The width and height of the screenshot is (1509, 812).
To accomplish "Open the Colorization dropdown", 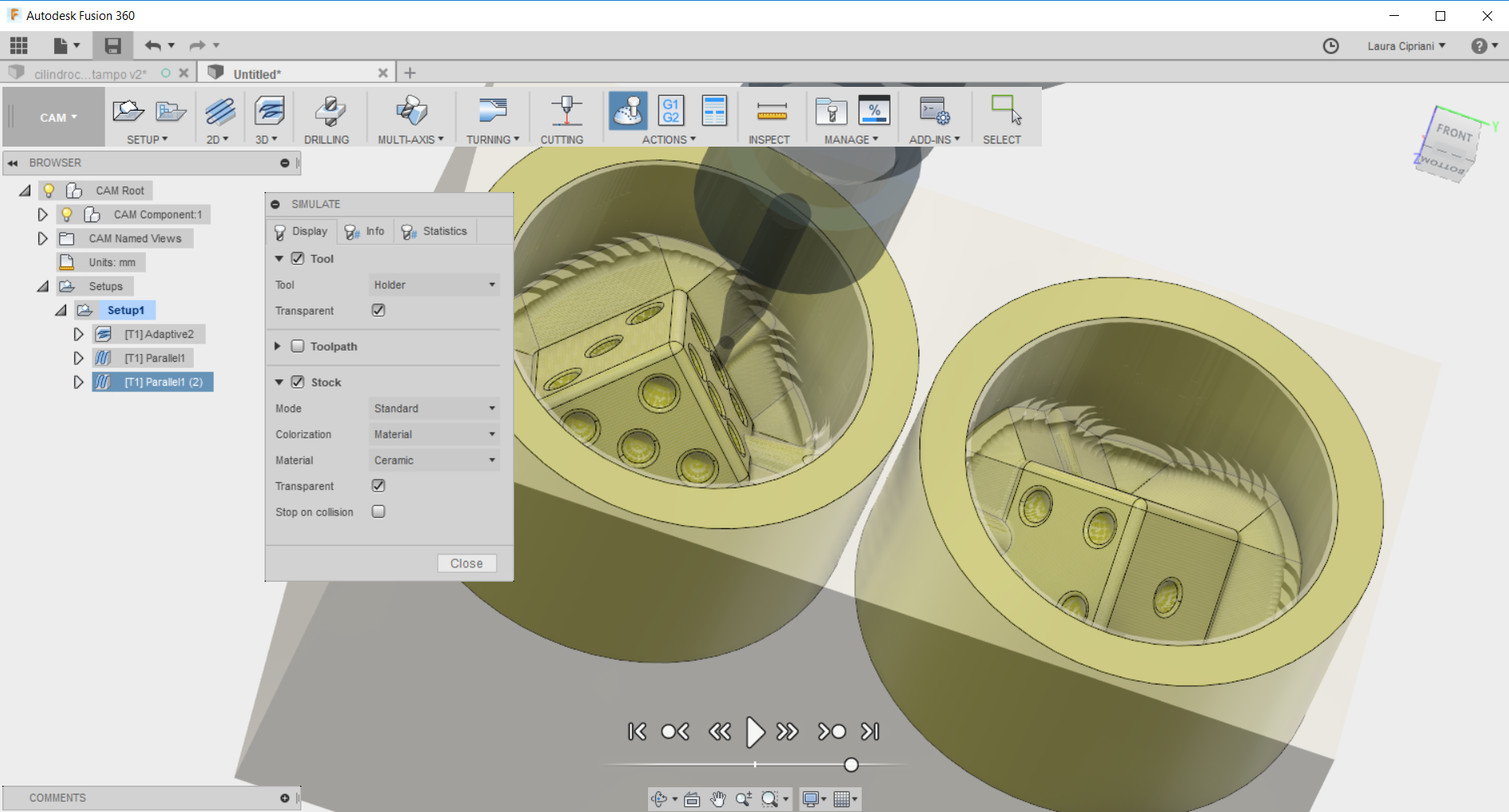I will pyautogui.click(x=434, y=434).
